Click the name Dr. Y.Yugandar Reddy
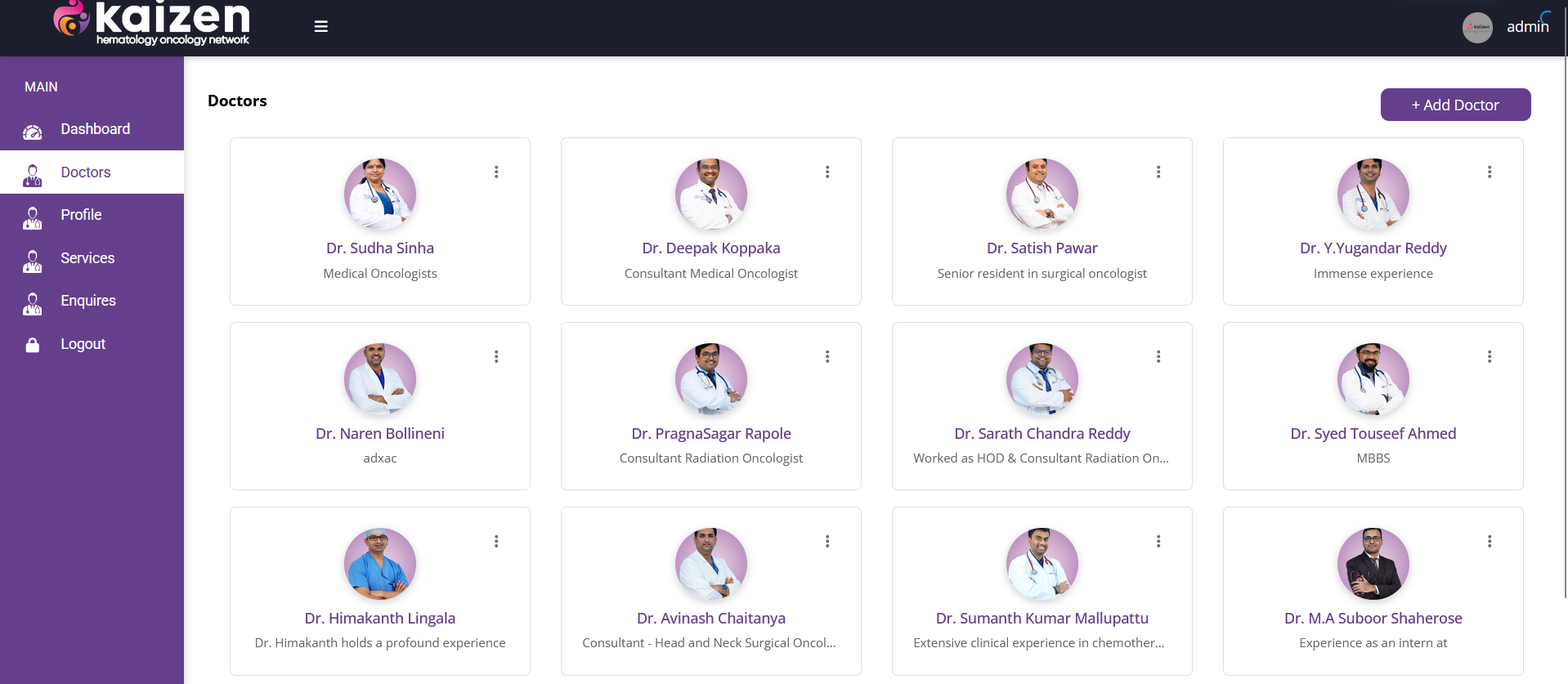Viewport: 1568px width, 684px height. click(x=1373, y=248)
